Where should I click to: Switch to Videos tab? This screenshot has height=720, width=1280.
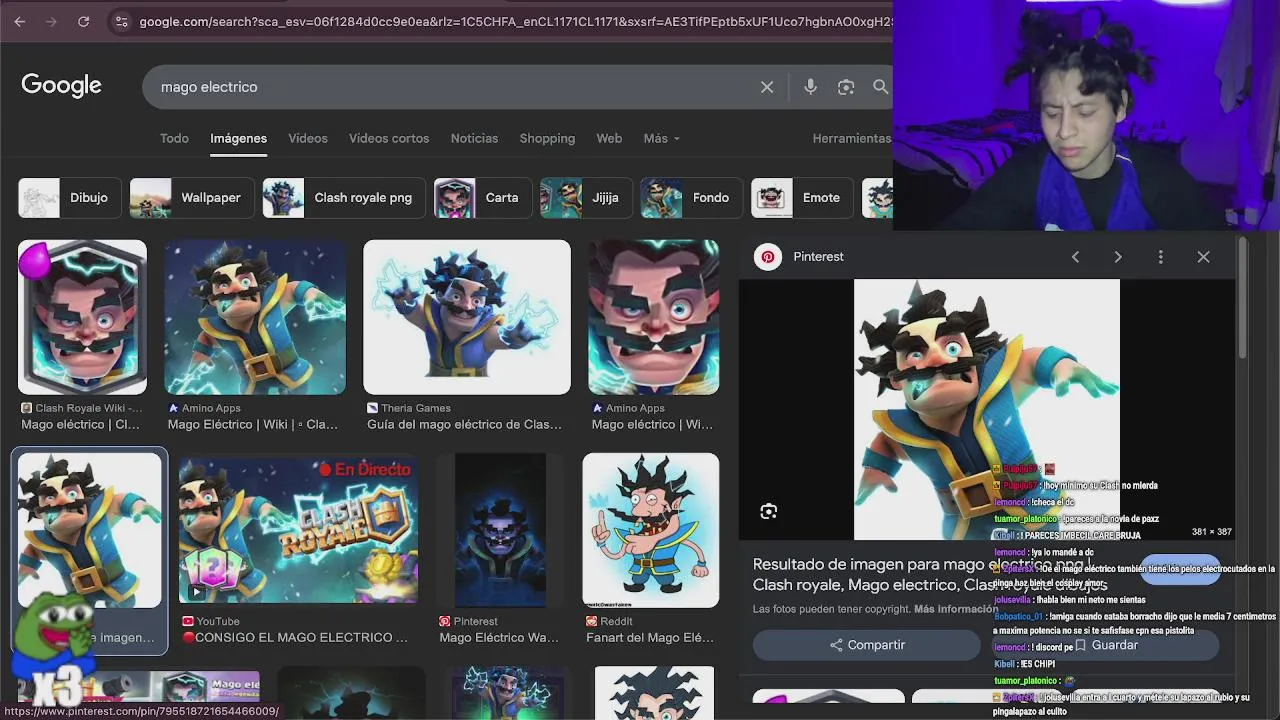(x=308, y=138)
